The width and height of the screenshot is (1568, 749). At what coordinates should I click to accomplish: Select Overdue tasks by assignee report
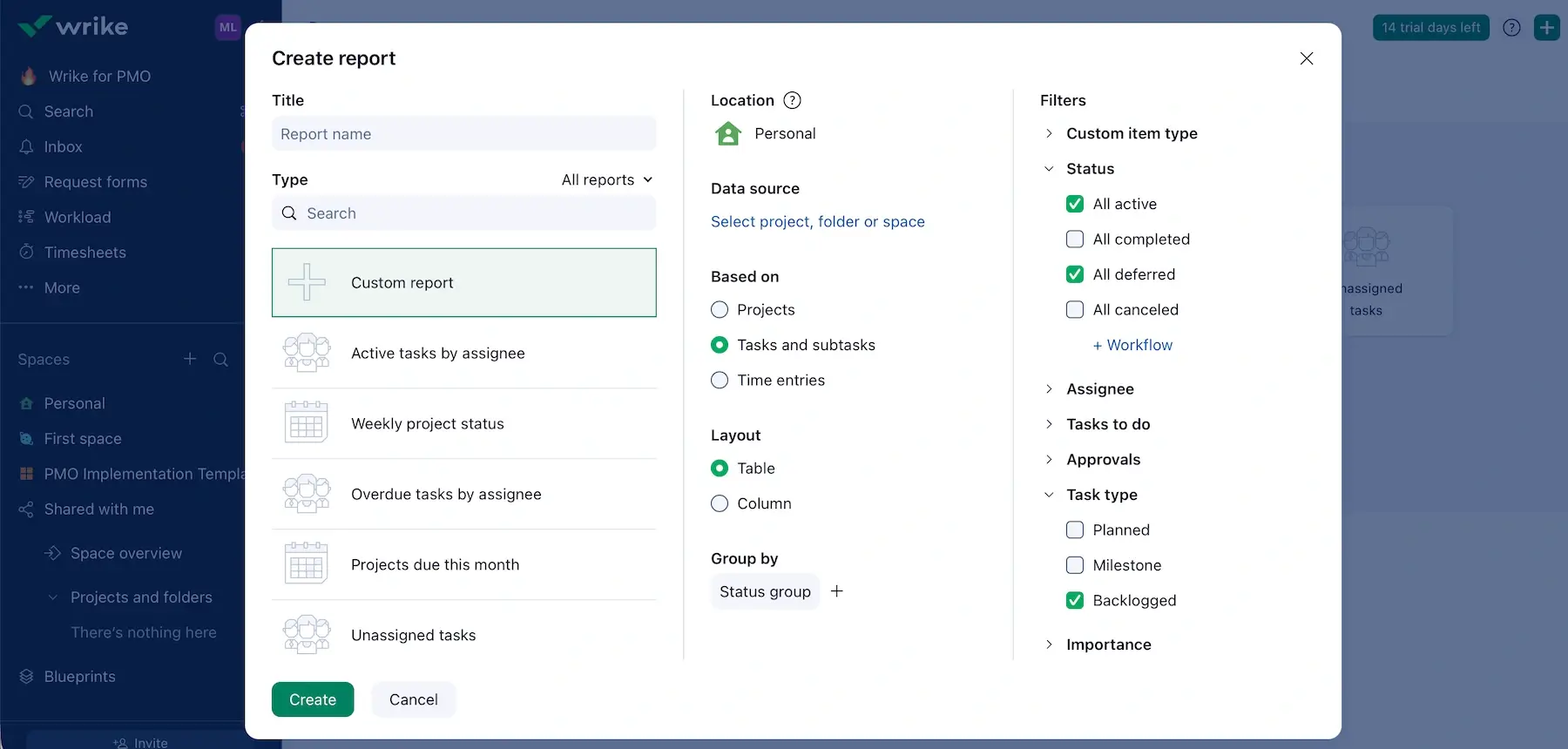point(464,494)
